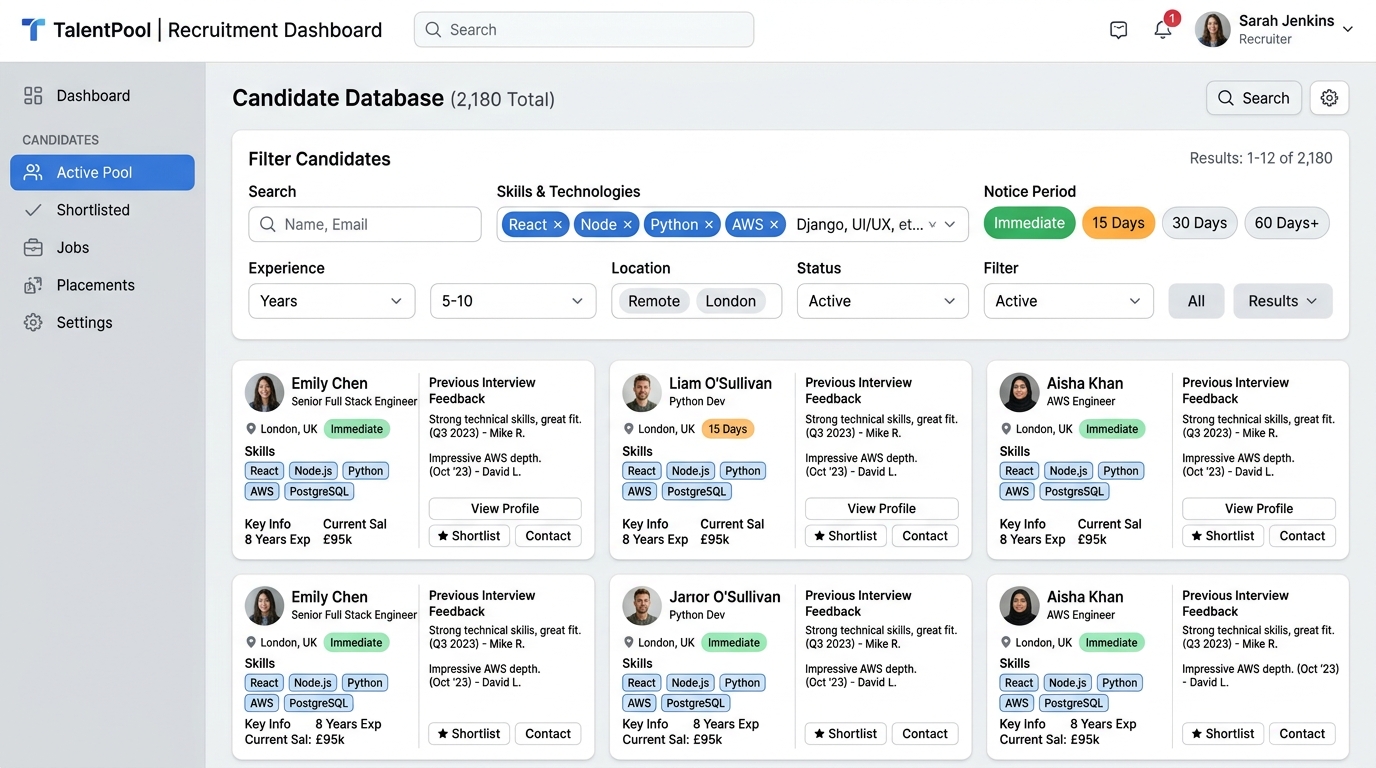Image resolution: width=1376 pixels, height=768 pixels.
Task: Toggle the 15 Days notice filter
Action: pyautogui.click(x=1118, y=223)
